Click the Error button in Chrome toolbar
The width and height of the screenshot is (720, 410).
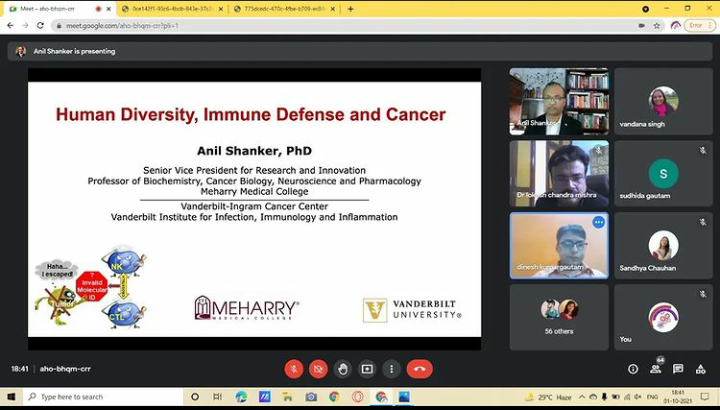(699, 25)
